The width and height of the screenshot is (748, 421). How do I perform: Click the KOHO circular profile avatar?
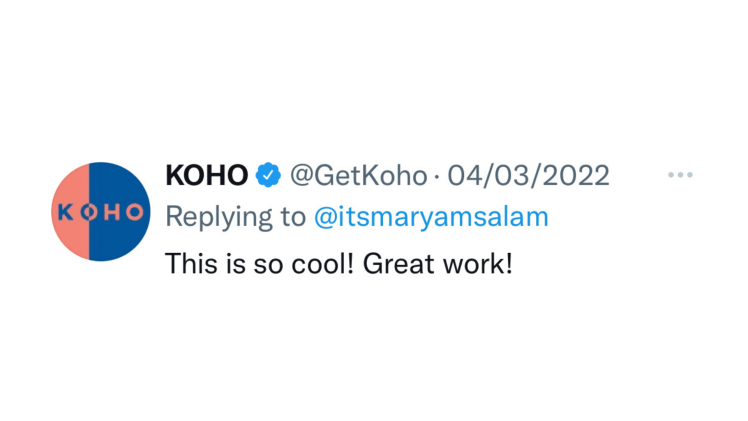[100, 212]
